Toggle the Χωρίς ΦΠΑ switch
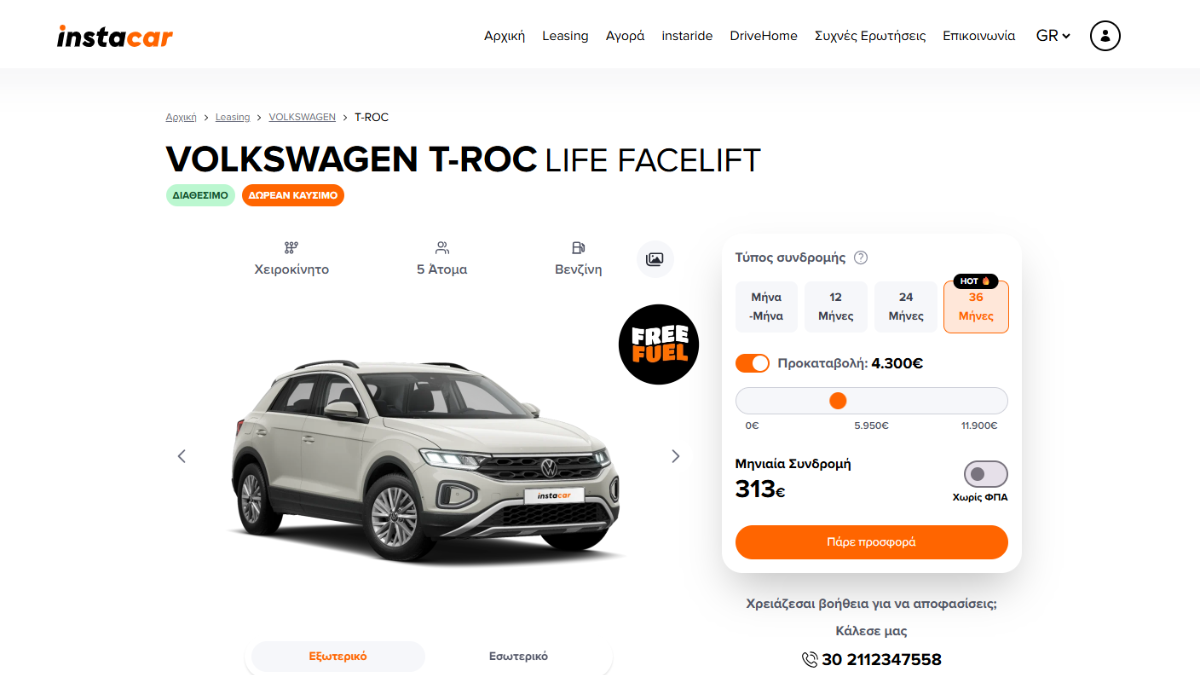 986,474
